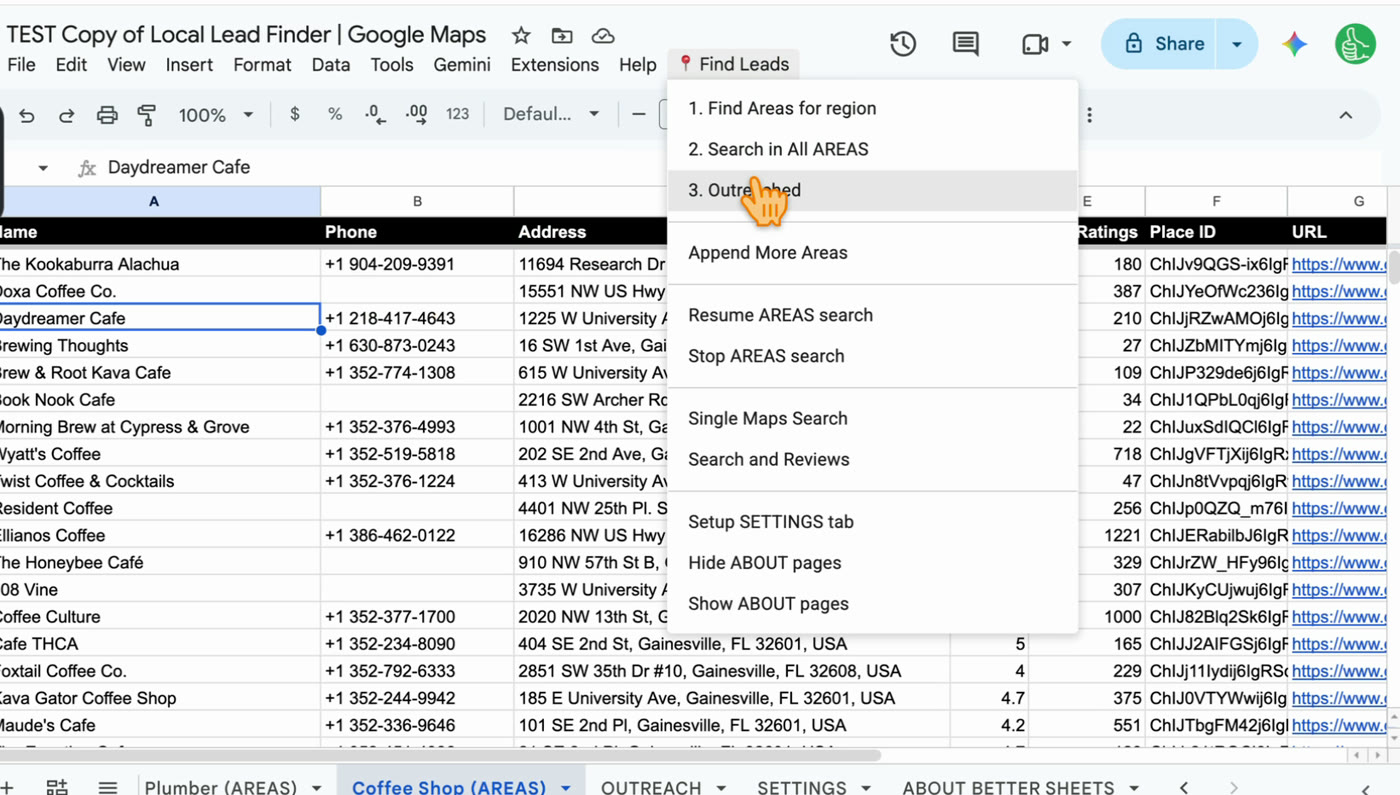Open version history clock icon

(903, 44)
